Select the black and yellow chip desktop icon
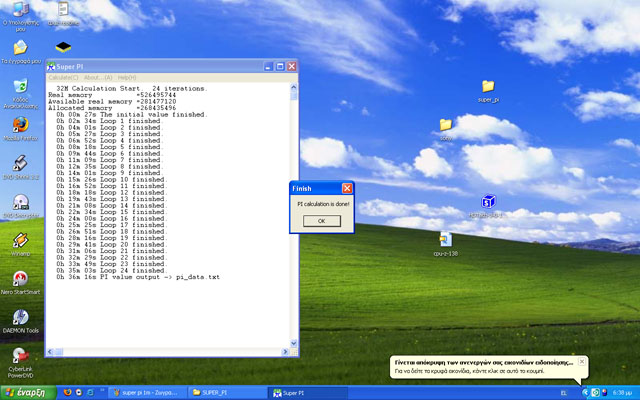 (63, 47)
